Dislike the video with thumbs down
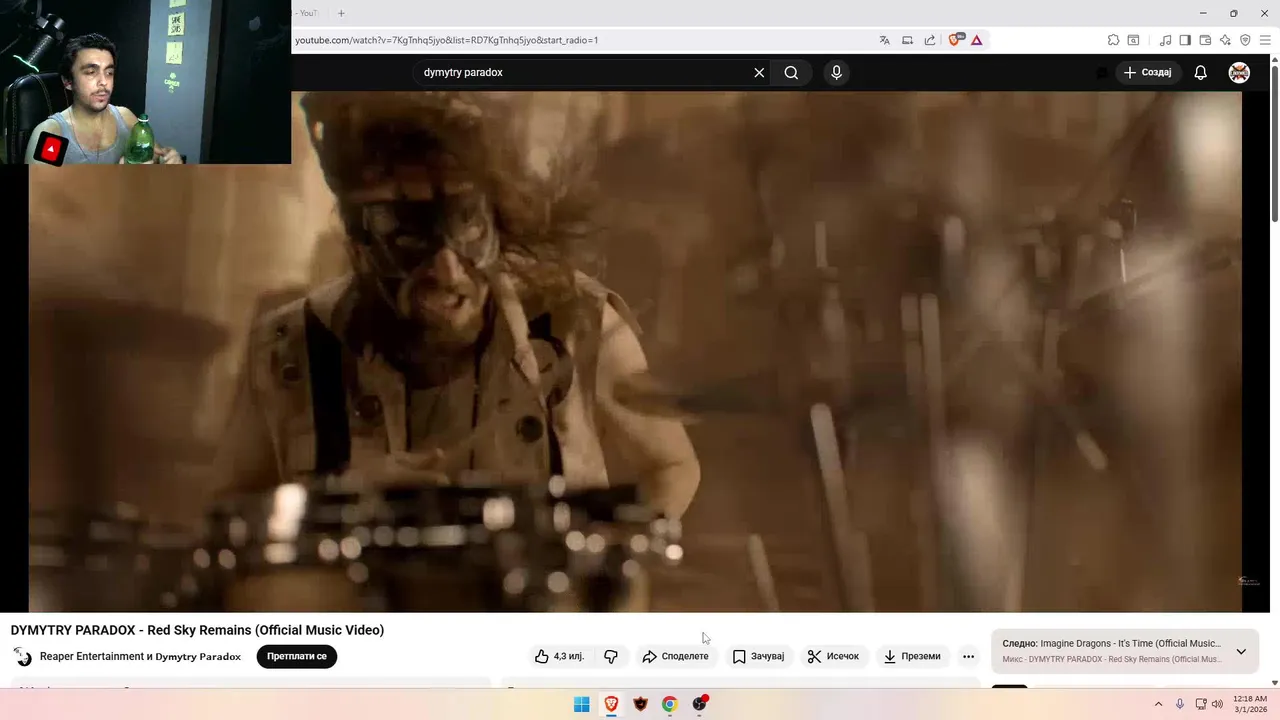 pos(611,656)
